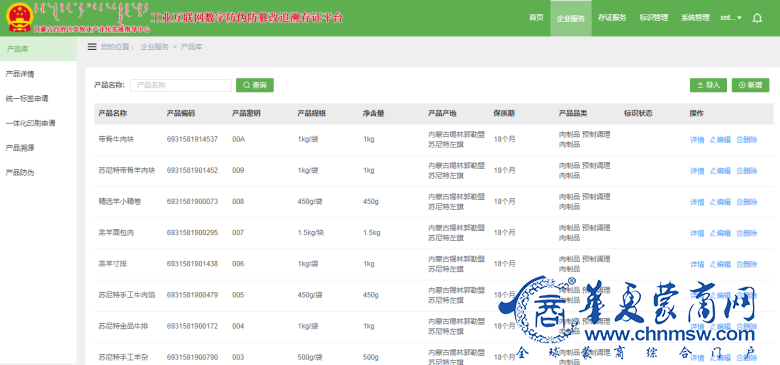Image resolution: width=780 pixels, height=365 pixels.
Task: Focus the 产品名称 search input field
Action: (x=181, y=85)
